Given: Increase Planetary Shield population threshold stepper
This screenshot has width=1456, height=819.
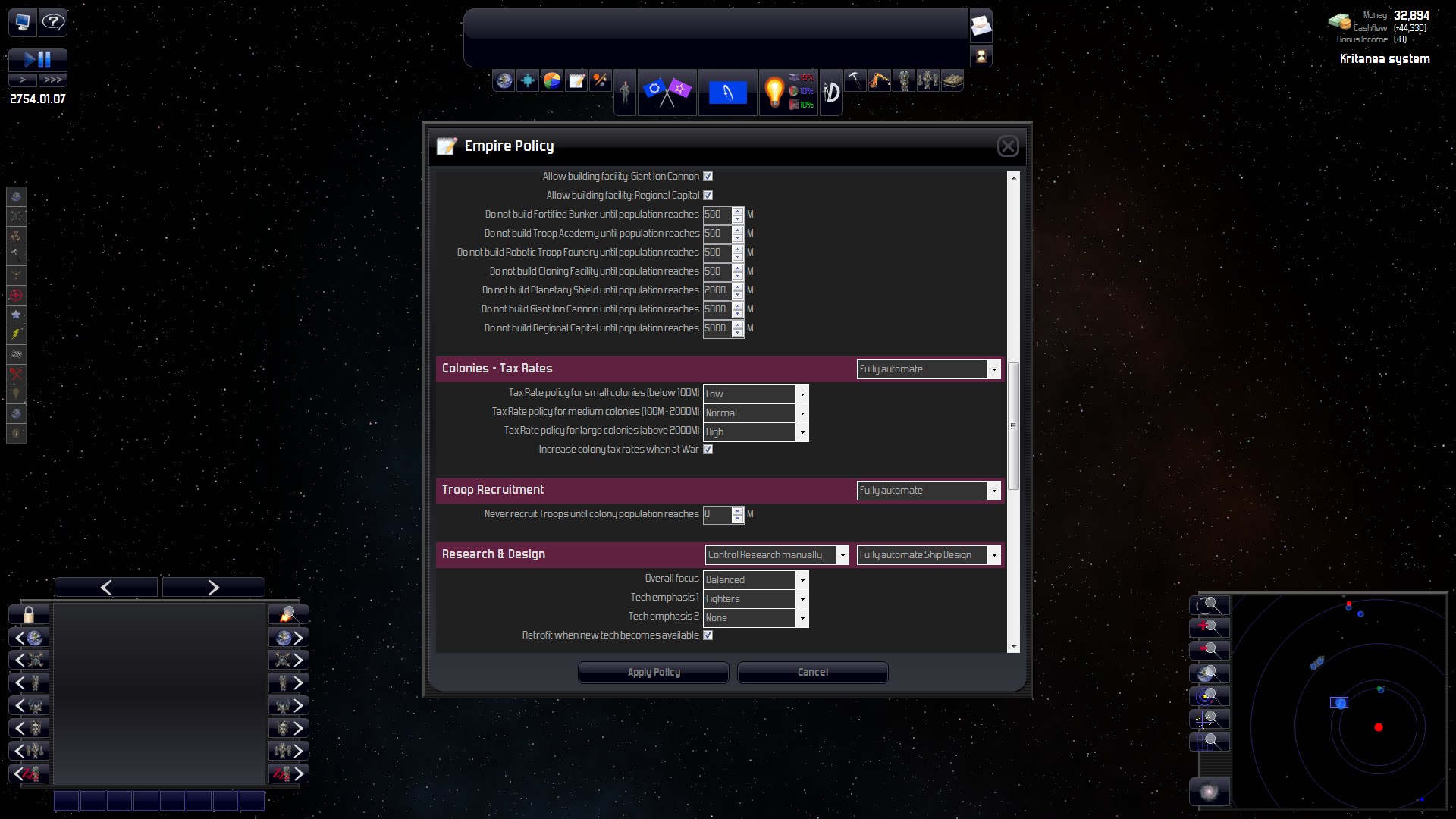Looking at the screenshot, I should (737, 286).
